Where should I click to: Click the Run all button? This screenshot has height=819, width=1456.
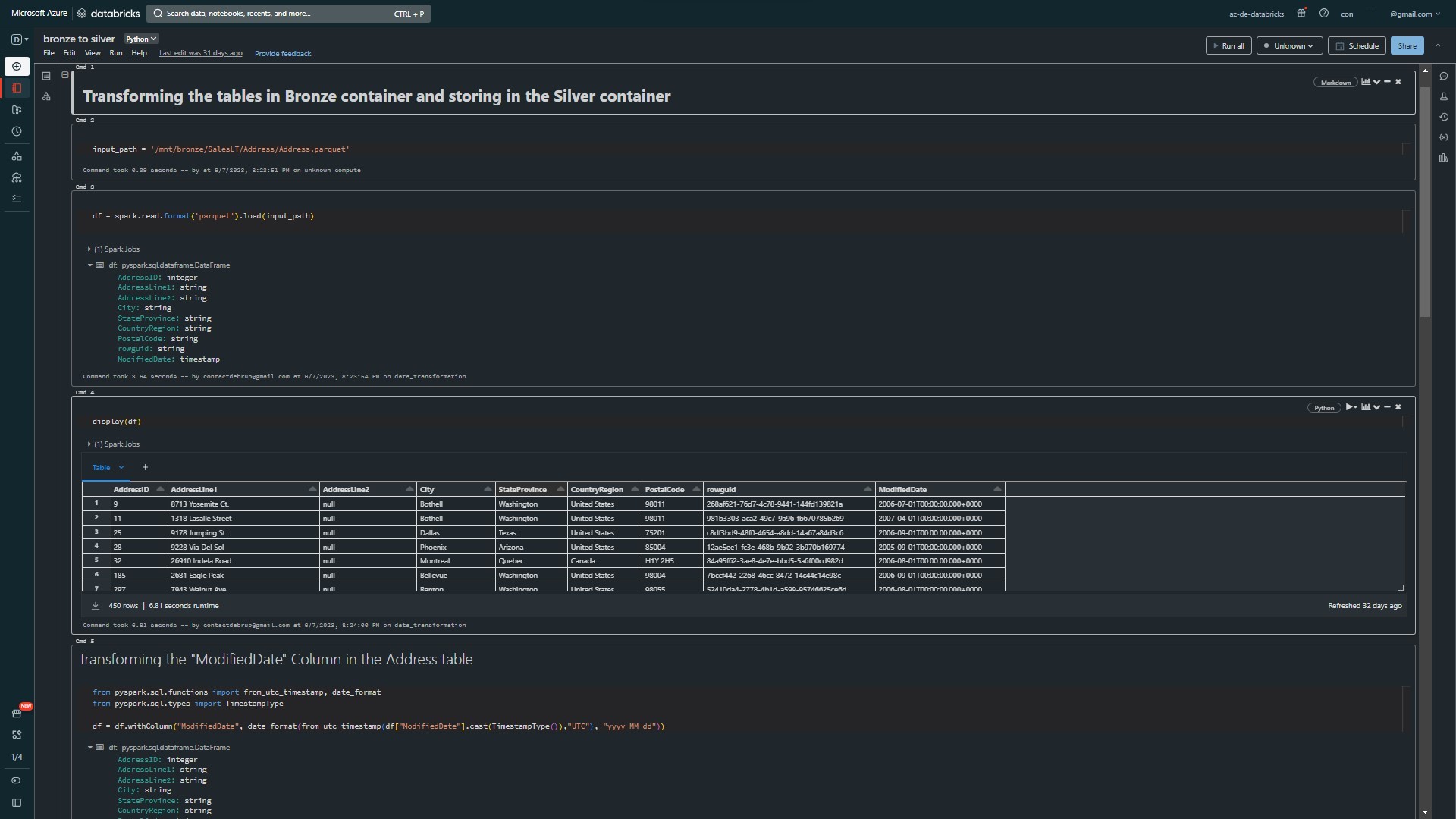coord(1229,45)
